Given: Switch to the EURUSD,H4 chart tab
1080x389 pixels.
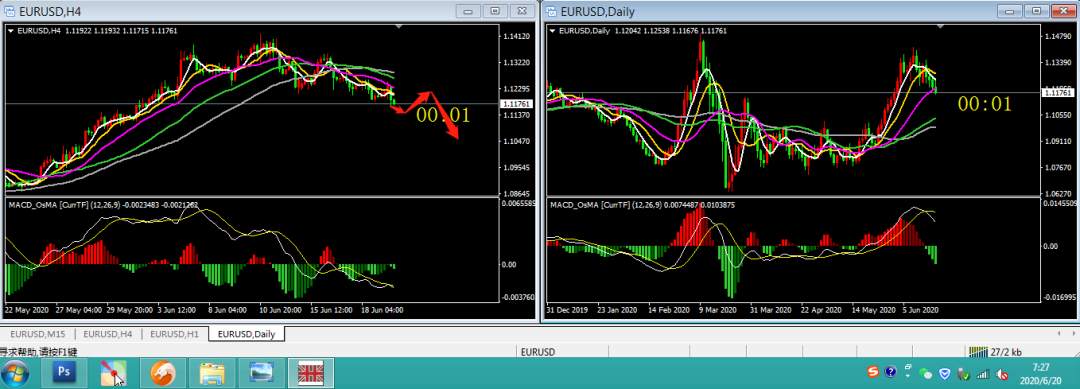Looking at the screenshot, I should (x=108, y=334).
